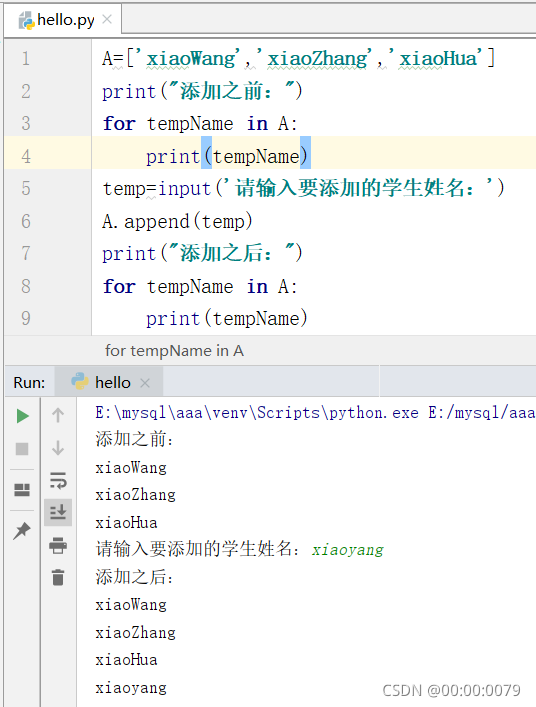Stop the running process
Viewport: 536px width, 707px height.
coord(22,449)
